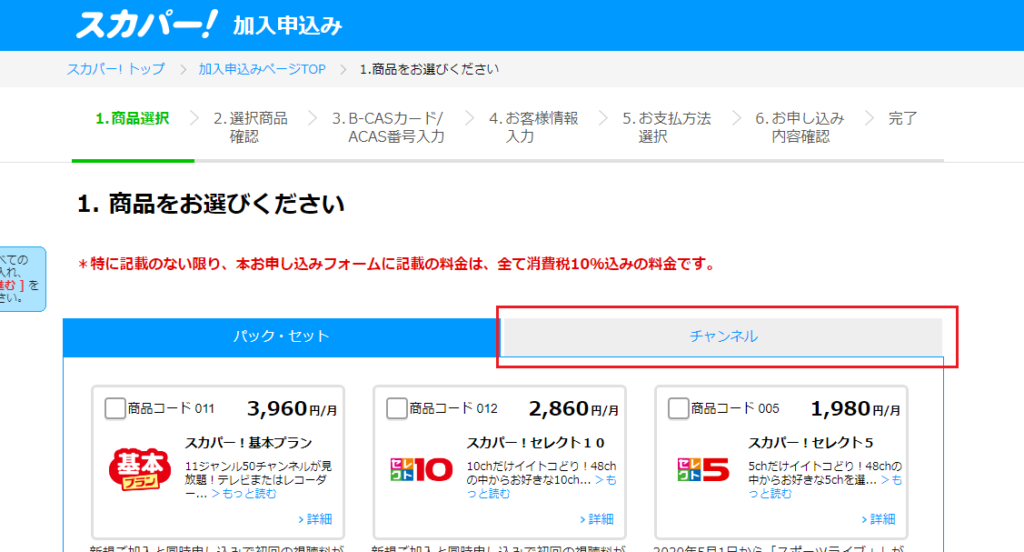
Task: Click the 1. 商品をお選びください heading
Action: [x=210, y=204]
